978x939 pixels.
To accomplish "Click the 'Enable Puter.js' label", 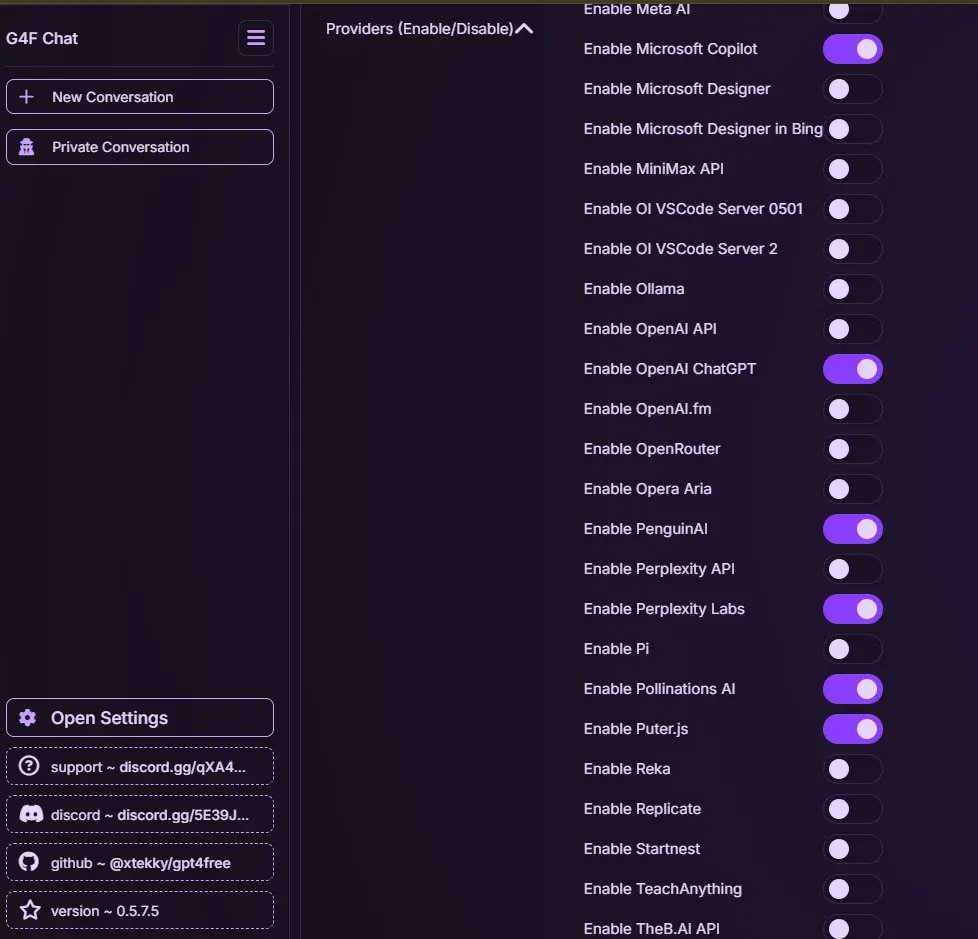I will pos(636,729).
